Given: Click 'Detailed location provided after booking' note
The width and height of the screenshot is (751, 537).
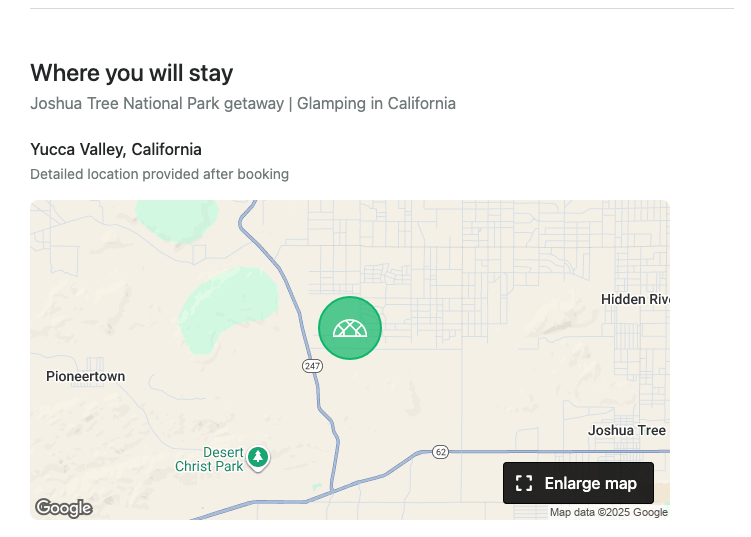Looking at the screenshot, I should click(160, 174).
